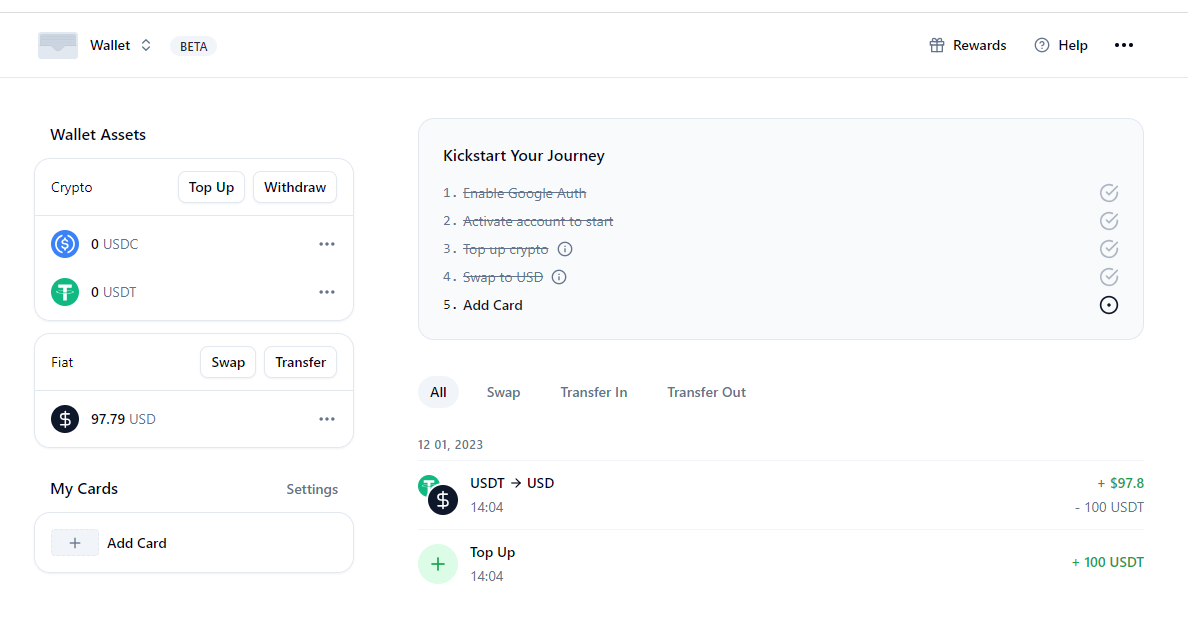Click the info icon beside Swap to USD
Viewport: 1188px width, 630px height.
point(559,277)
